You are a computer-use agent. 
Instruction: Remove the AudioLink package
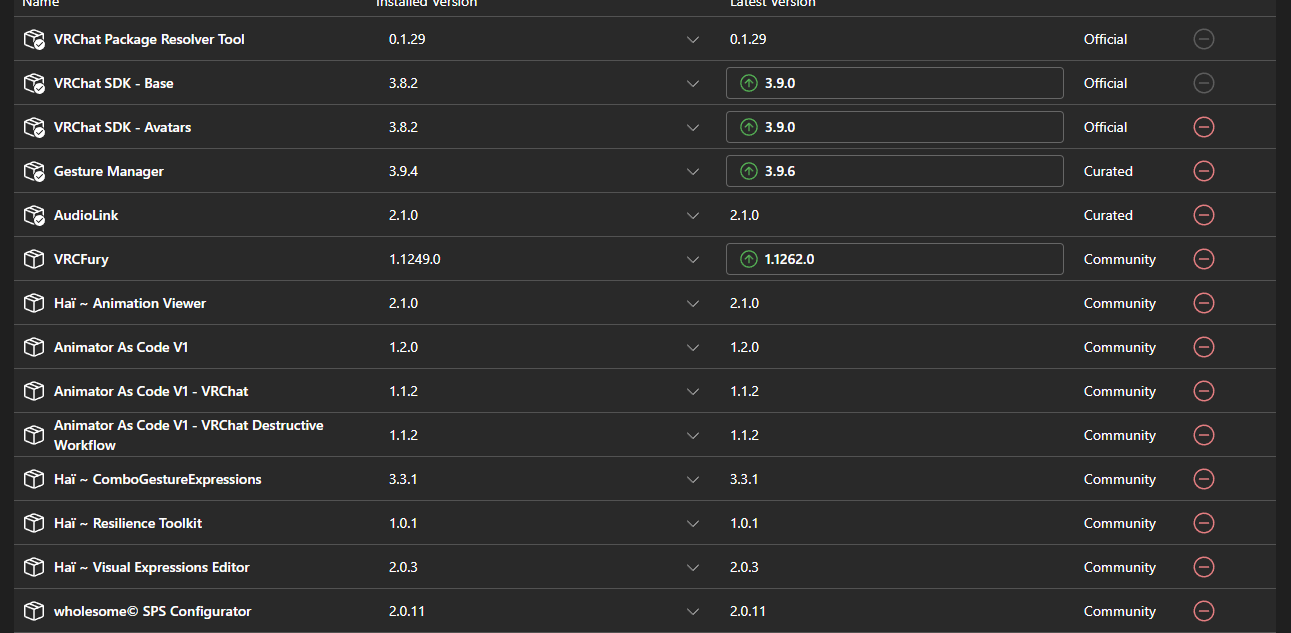[1204, 215]
